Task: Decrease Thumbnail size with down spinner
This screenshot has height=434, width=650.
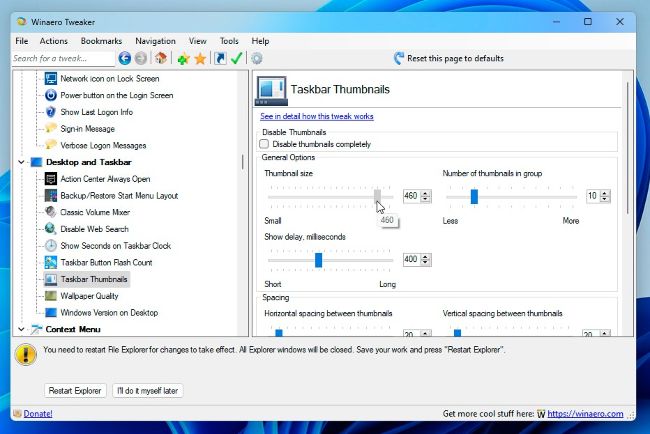Action: [x=425, y=199]
